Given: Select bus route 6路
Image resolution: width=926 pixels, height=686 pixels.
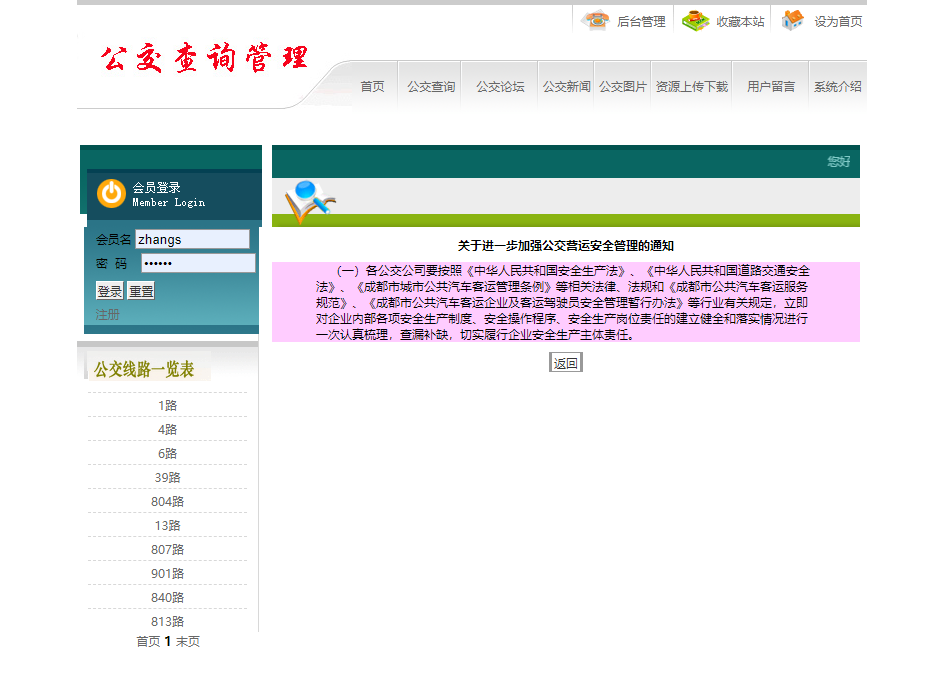Looking at the screenshot, I should tap(168, 454).
